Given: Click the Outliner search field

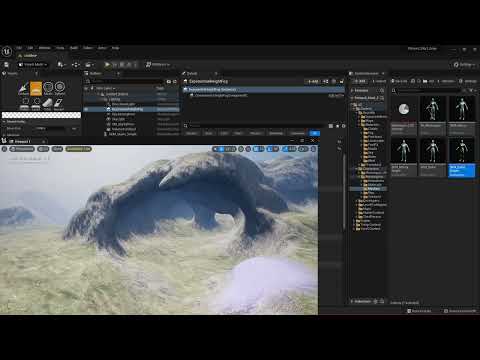Looking at the screenshot, I should point(127,81).
